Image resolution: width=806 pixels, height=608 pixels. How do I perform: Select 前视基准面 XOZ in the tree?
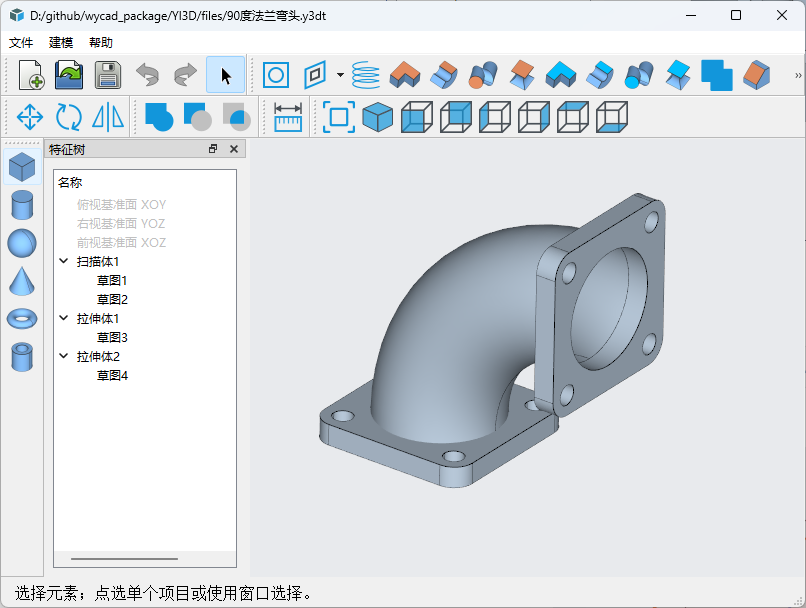pyautogui.click(x=121, y=243)
